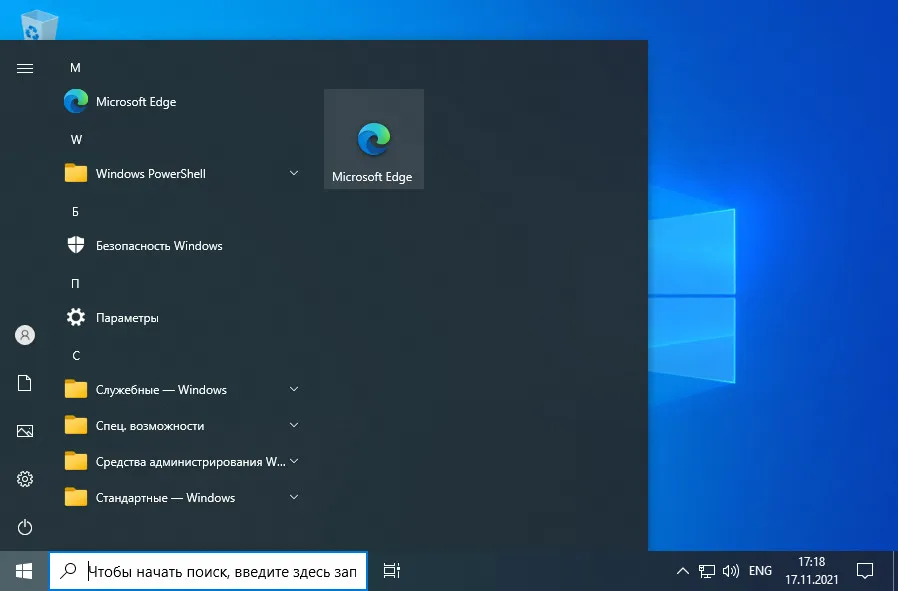Viewport: 898px width, 591px height.
Task: Expand the Стандартные — Windows folder
Action: click(181, 498)
